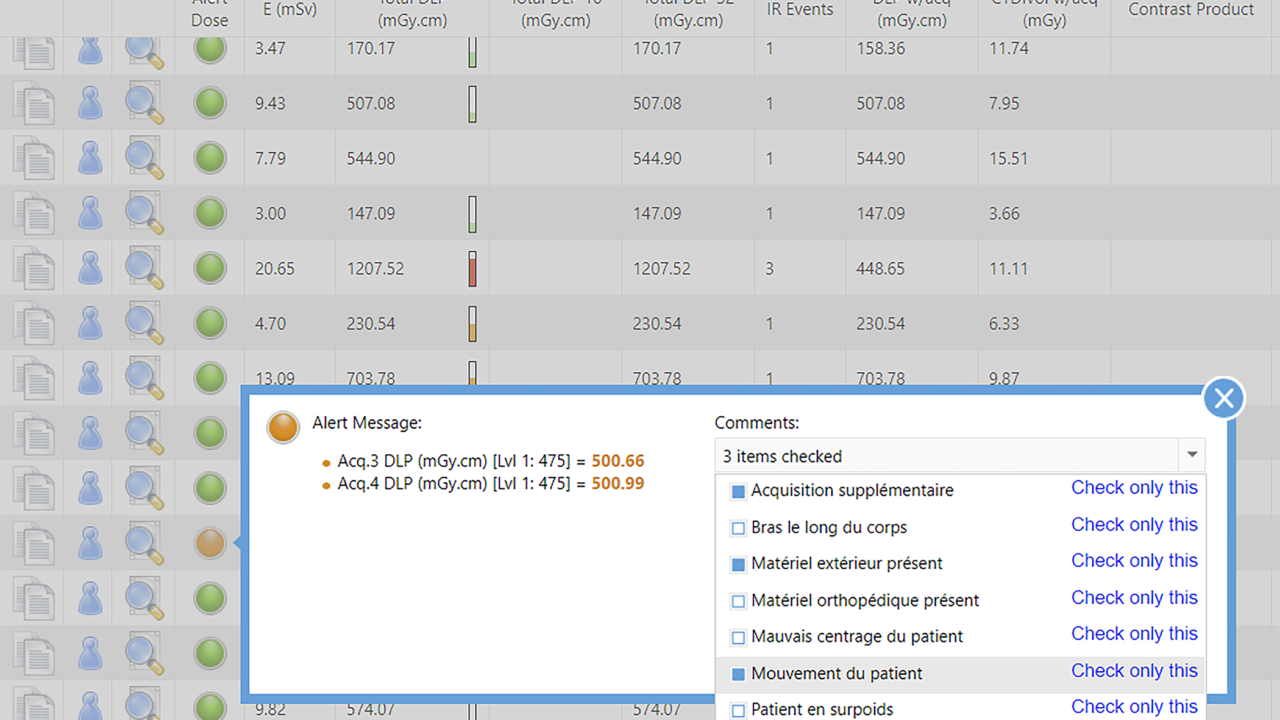Close the alert message popup
The height and width of the screenshot is (720, 1280).
pyautogui.click(x=1223, y=399)
